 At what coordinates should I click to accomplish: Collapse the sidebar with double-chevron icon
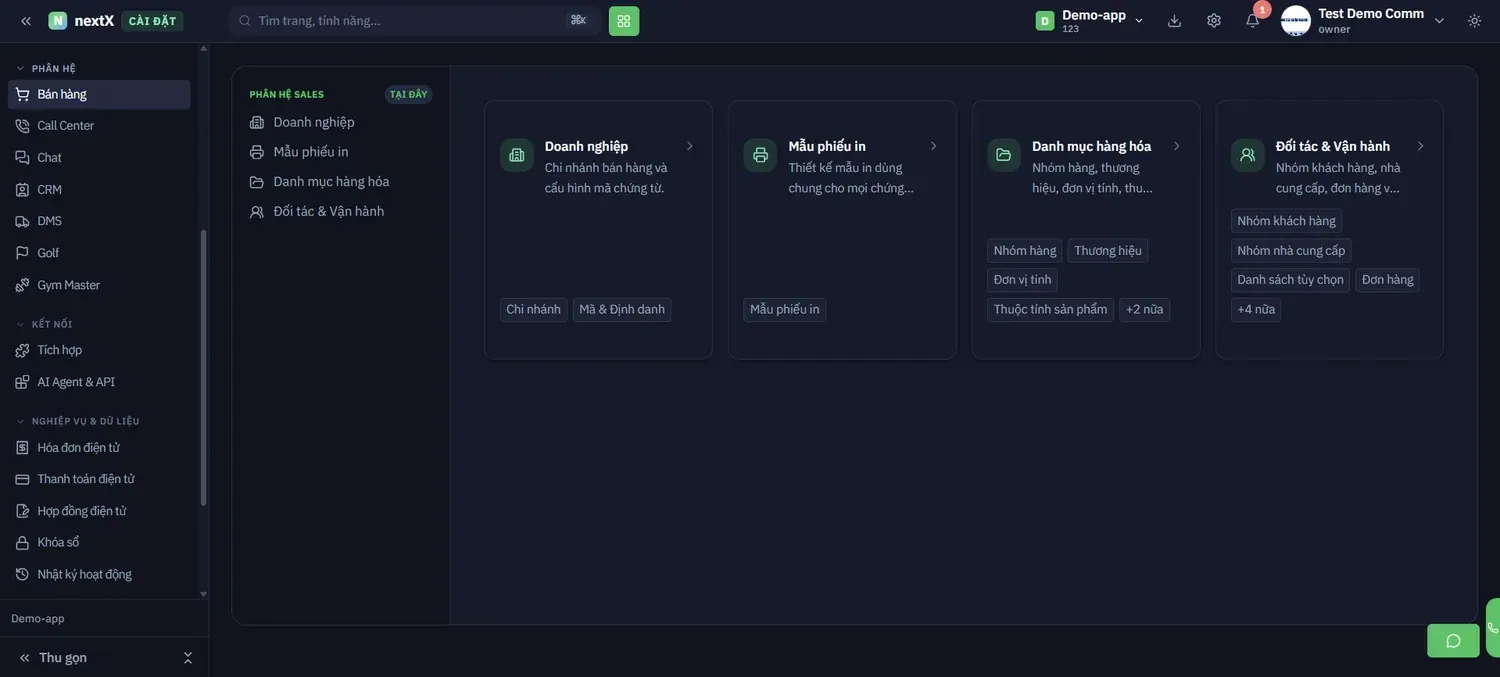coord(26,21)
